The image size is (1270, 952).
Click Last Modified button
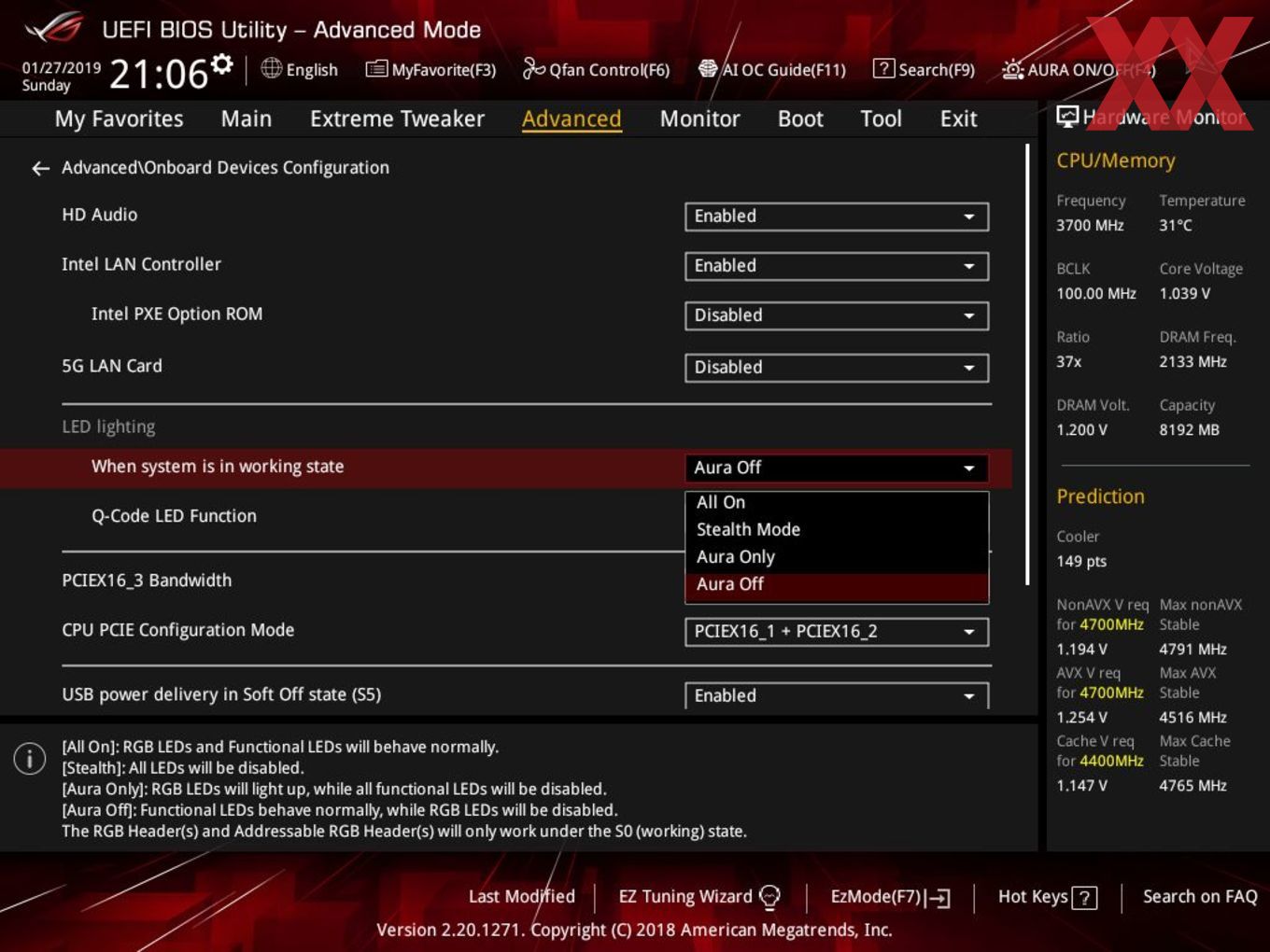pos(521,897)
